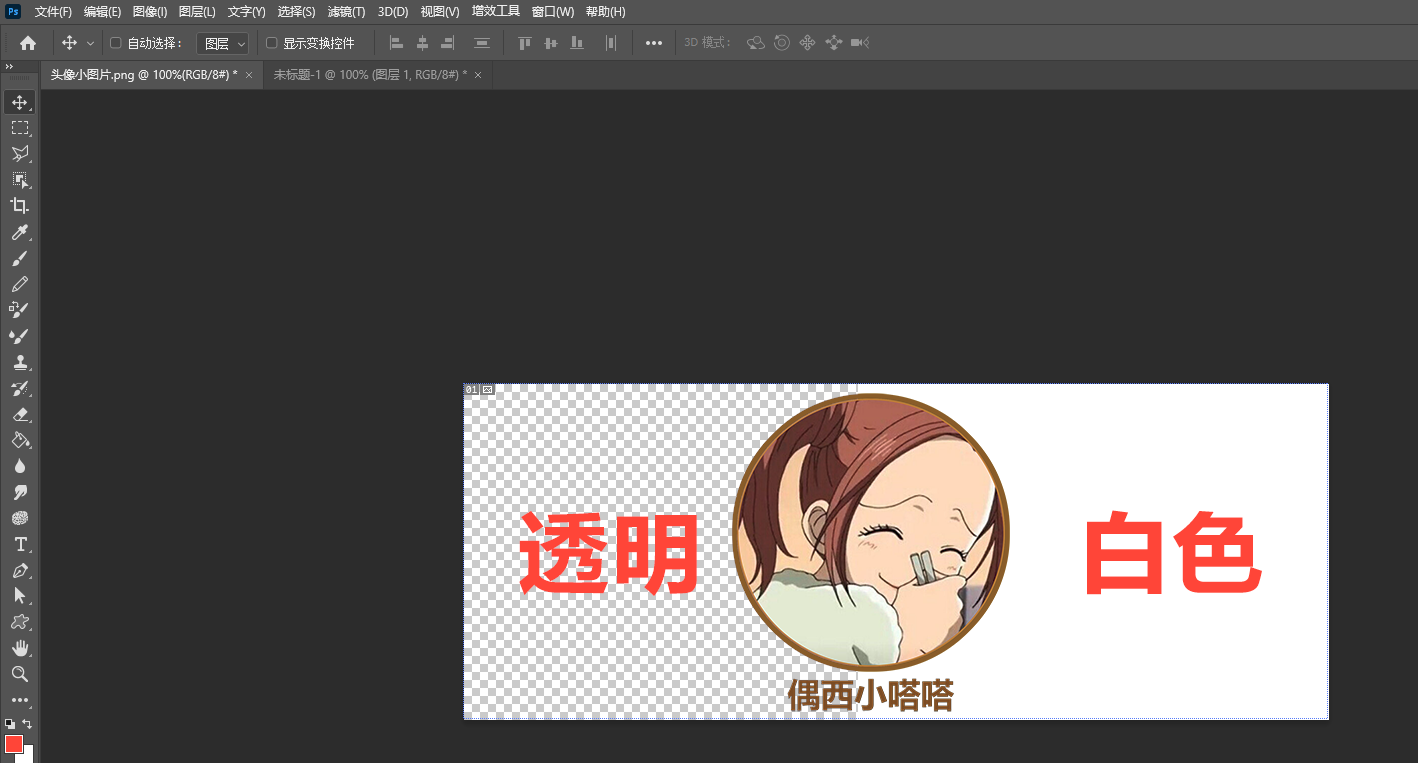Select the Object Selection tool
The height and width of the screenshot is (763, 1418).
pos(19,180)
